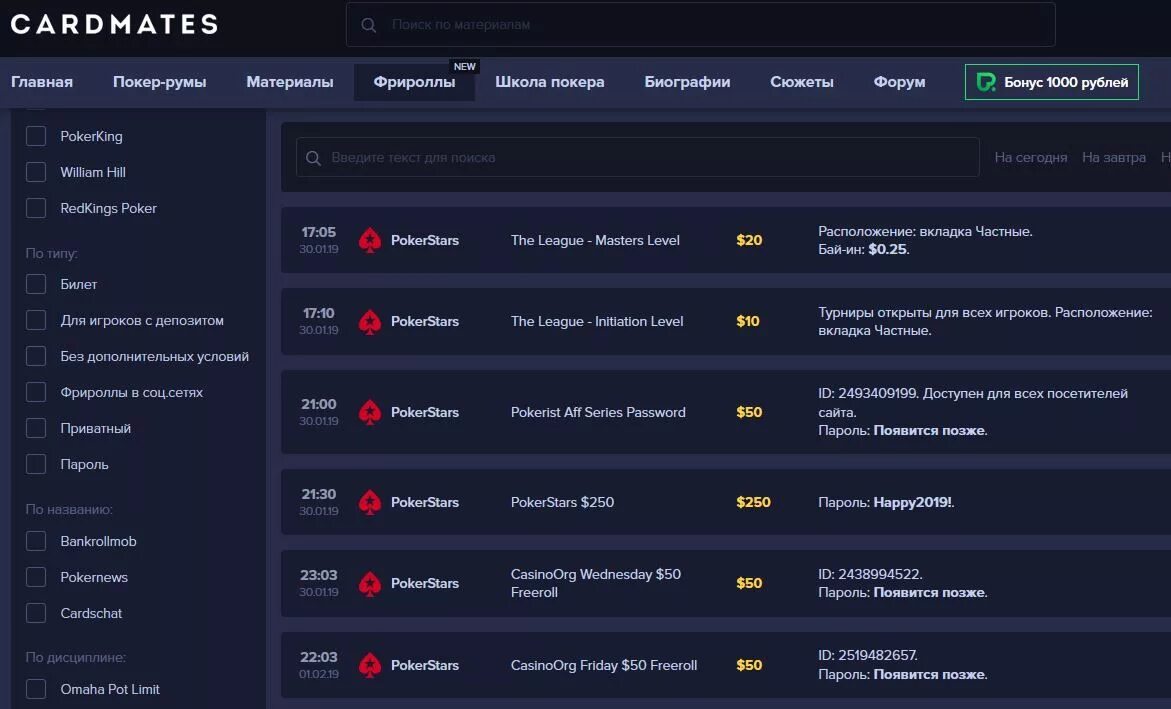Click PokerStars spade icon in 21:30 row
The image size is (1171, 709).
click(x=370, y=502)
